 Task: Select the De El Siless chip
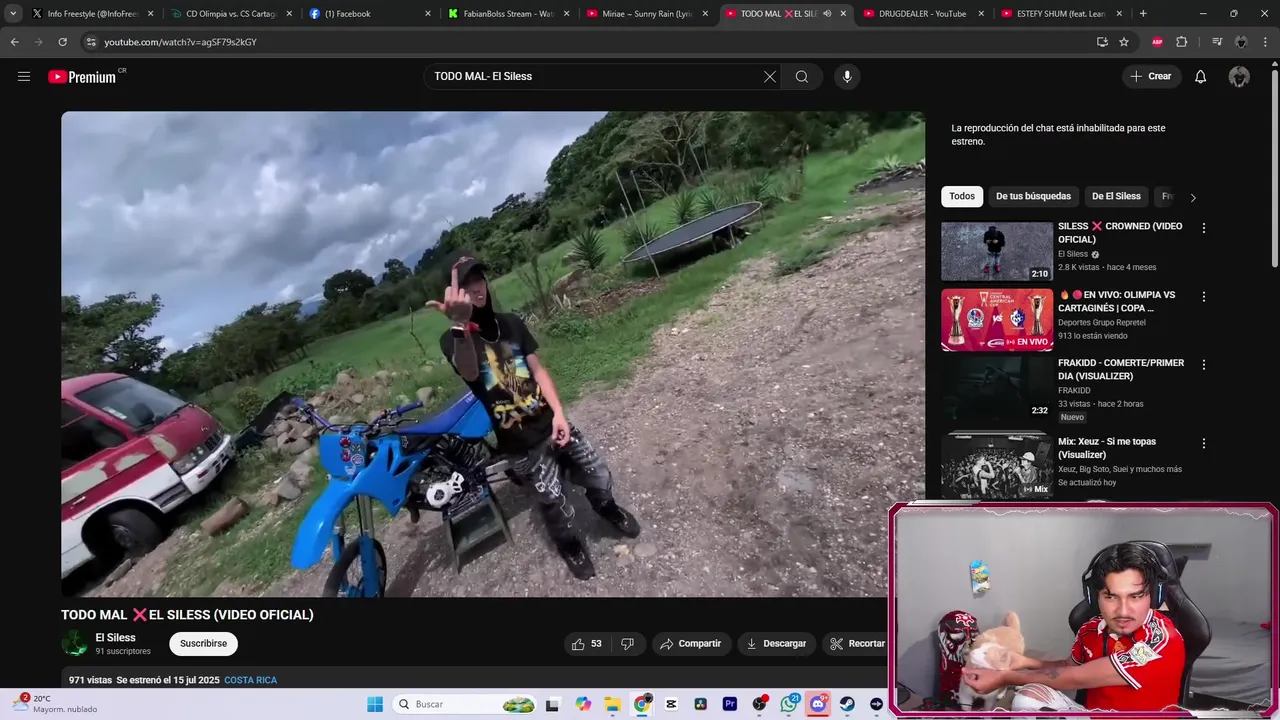(1116, 197)
